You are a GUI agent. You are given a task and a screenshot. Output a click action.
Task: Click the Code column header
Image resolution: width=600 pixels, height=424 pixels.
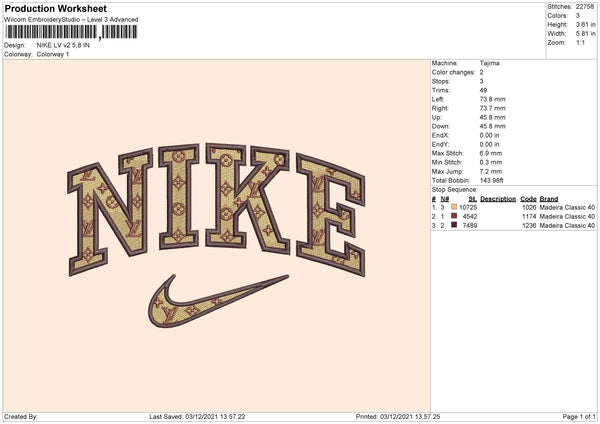[x=528, y=199]
